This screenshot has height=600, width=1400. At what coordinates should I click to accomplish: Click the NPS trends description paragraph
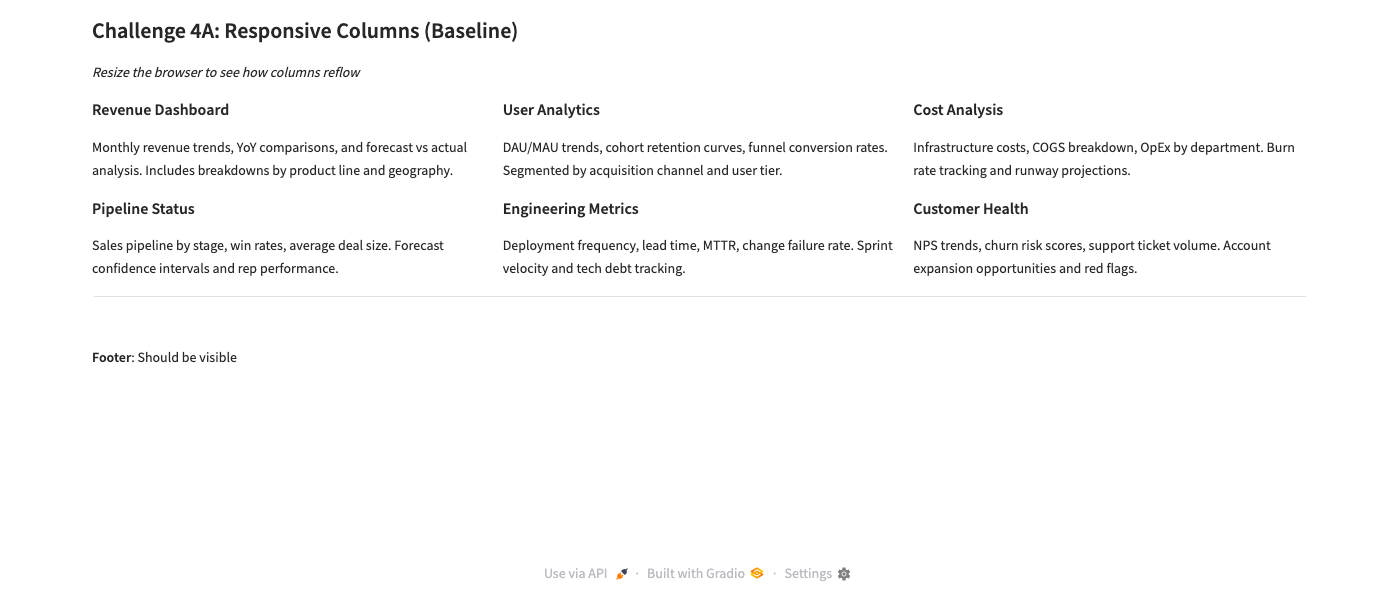[1091, 257]
